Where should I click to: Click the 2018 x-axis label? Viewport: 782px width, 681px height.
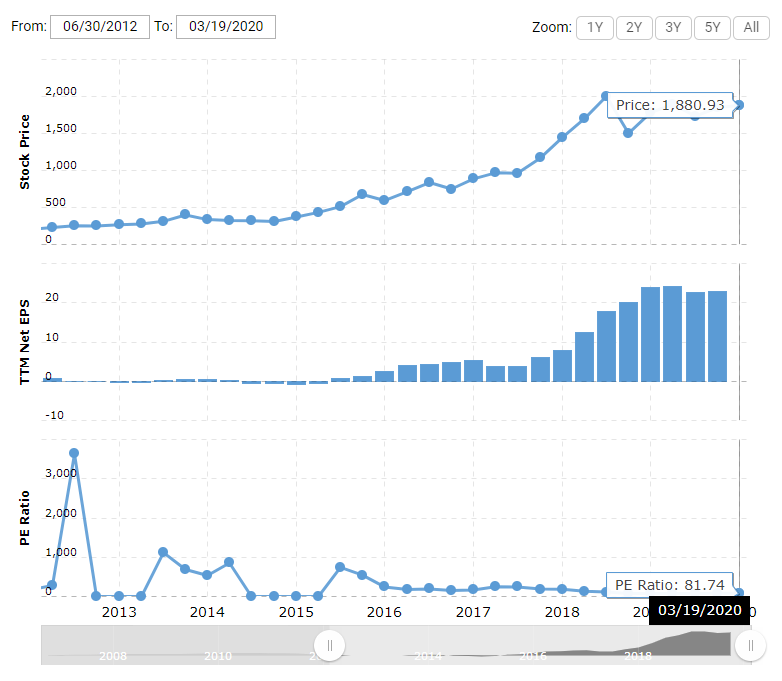coord(562,612)
